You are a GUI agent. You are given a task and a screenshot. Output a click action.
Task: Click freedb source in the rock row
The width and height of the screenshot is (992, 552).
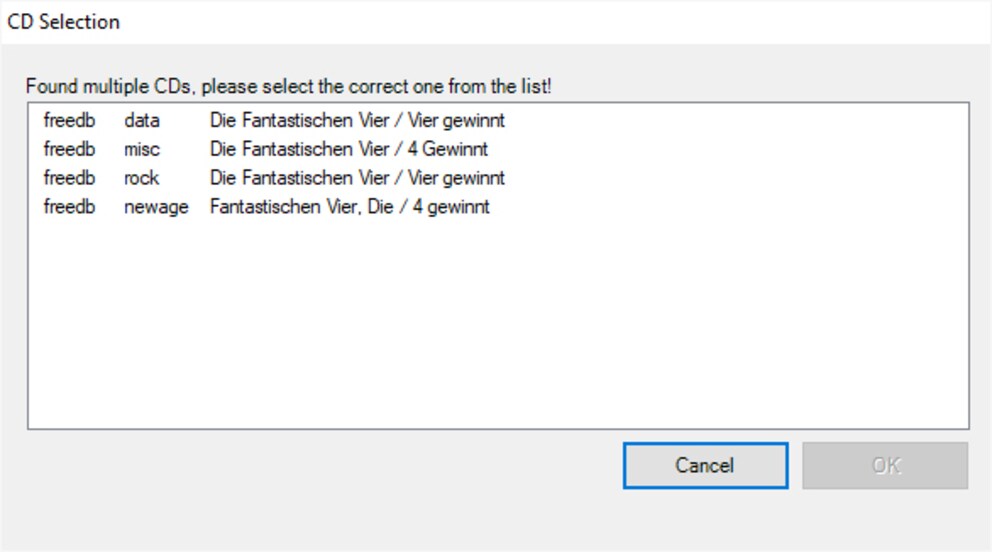(69, 178)
